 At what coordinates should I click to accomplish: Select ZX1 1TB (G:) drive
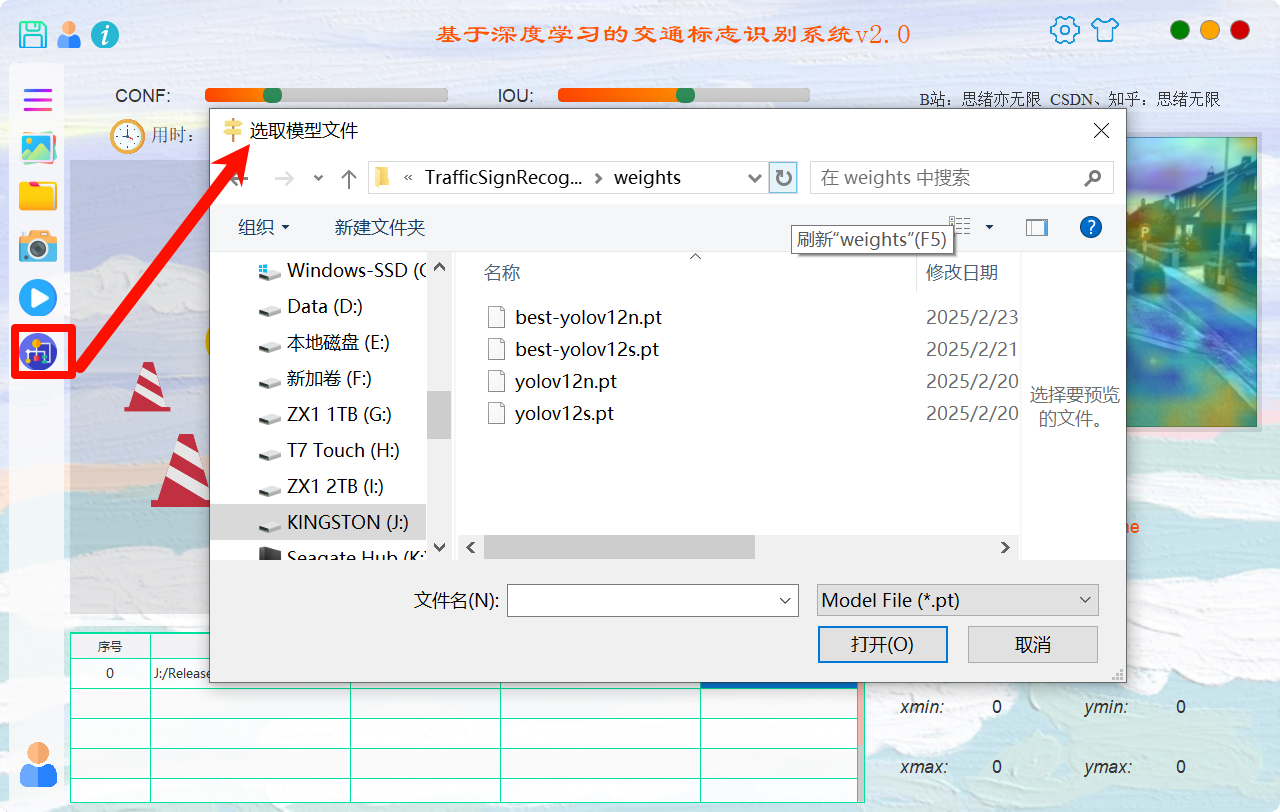339,414
